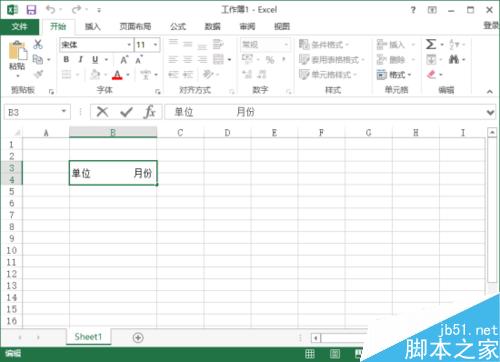
Task: Click the Format cells button
Action: [394, 75]
